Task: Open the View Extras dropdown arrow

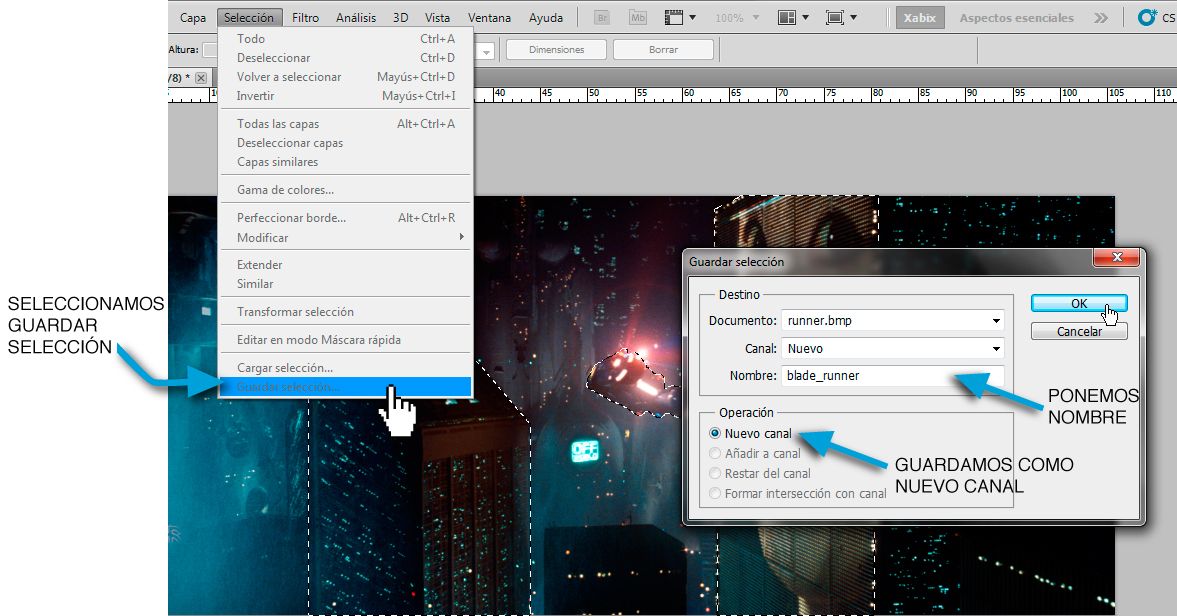Action: 692,17
